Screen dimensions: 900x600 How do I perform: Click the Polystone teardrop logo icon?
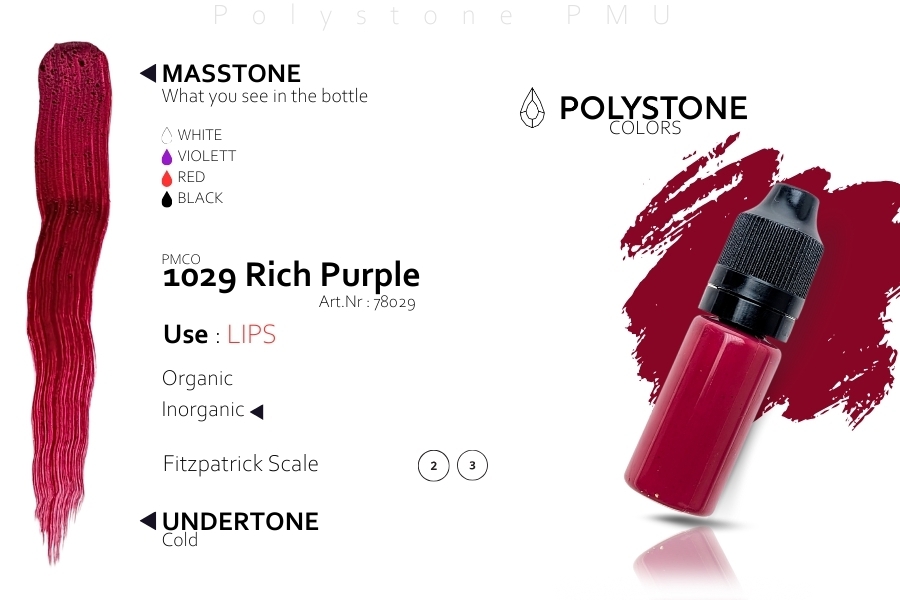532,107
